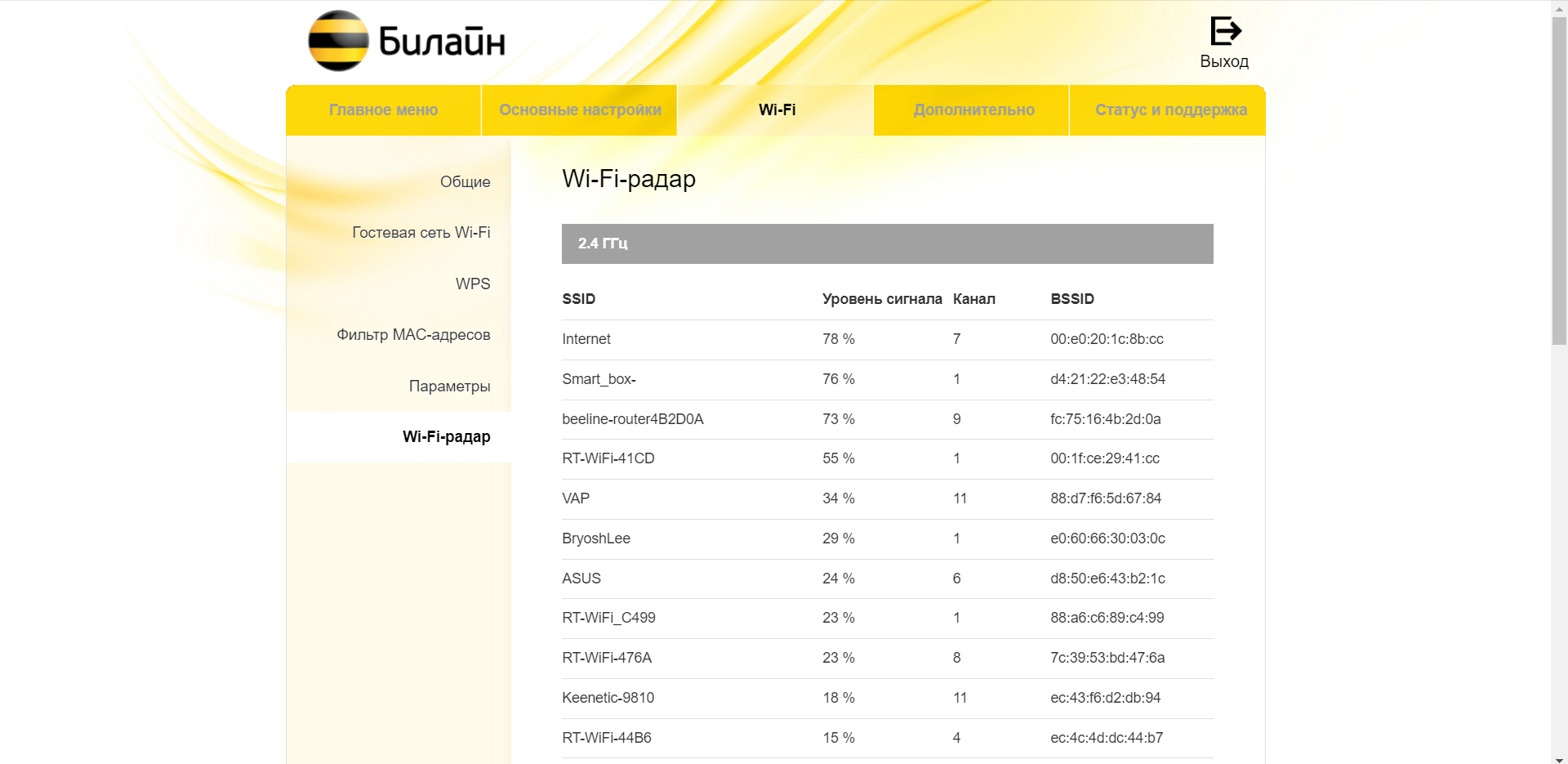Click the 76 % signal value
The image size is (1568, 764).
[838, 379]
